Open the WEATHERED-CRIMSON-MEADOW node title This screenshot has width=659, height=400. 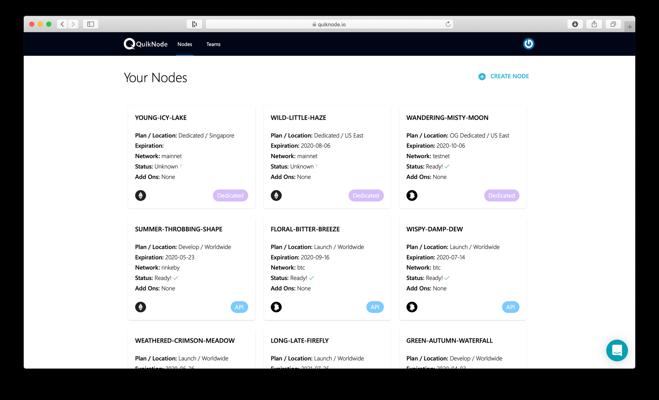point(185,341)
